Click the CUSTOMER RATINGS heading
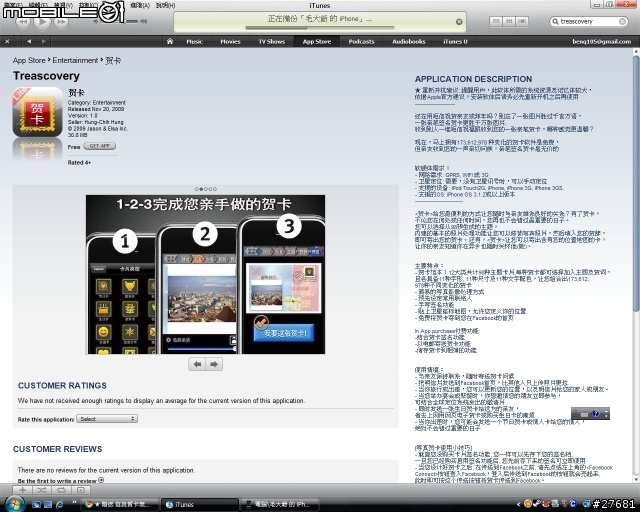 62,385
